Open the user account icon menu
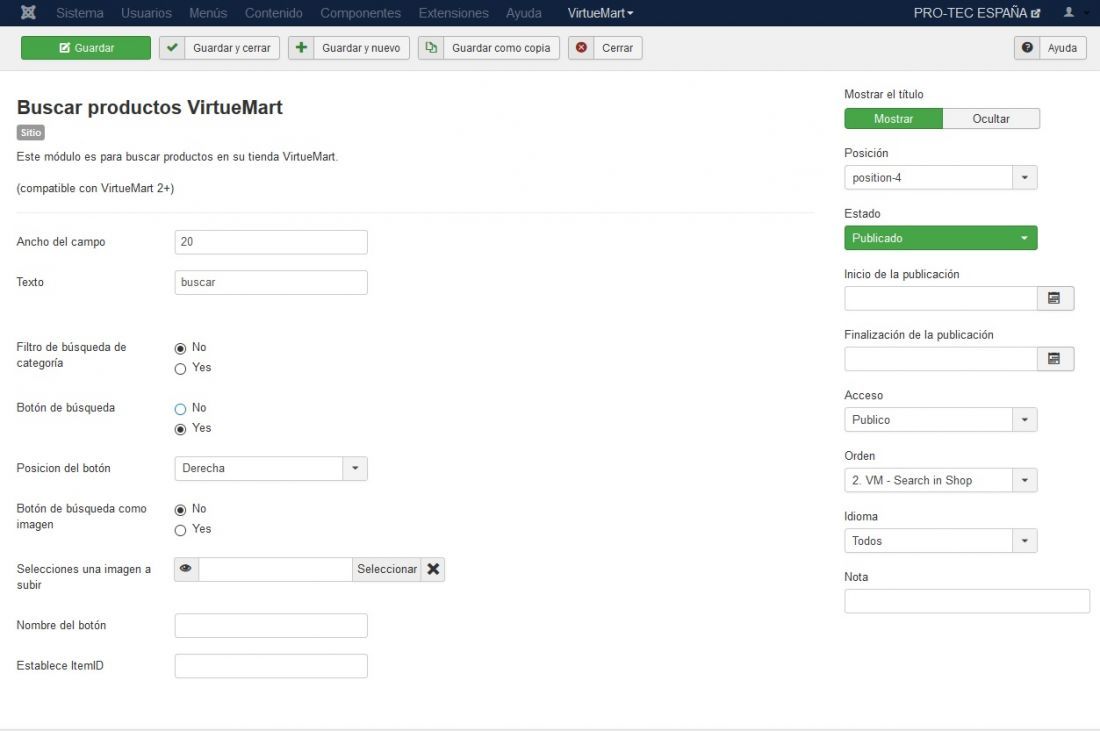 click(x=1068, y=13)
